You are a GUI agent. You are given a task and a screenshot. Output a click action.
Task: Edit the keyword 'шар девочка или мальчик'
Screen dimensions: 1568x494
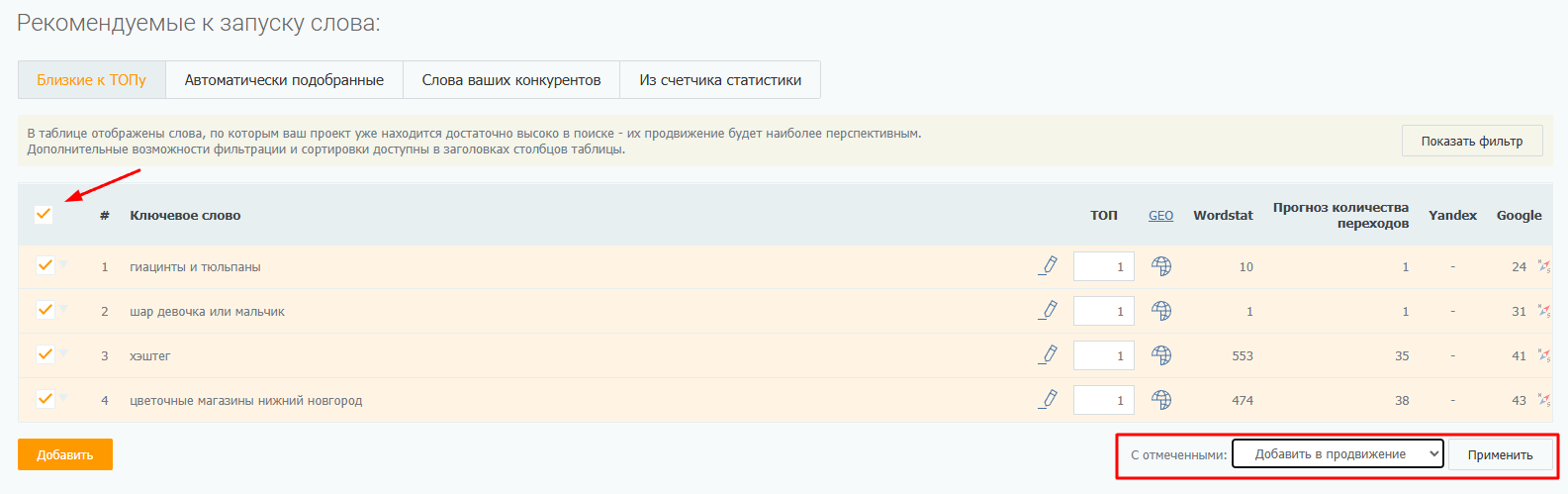tap(1049, 310)
